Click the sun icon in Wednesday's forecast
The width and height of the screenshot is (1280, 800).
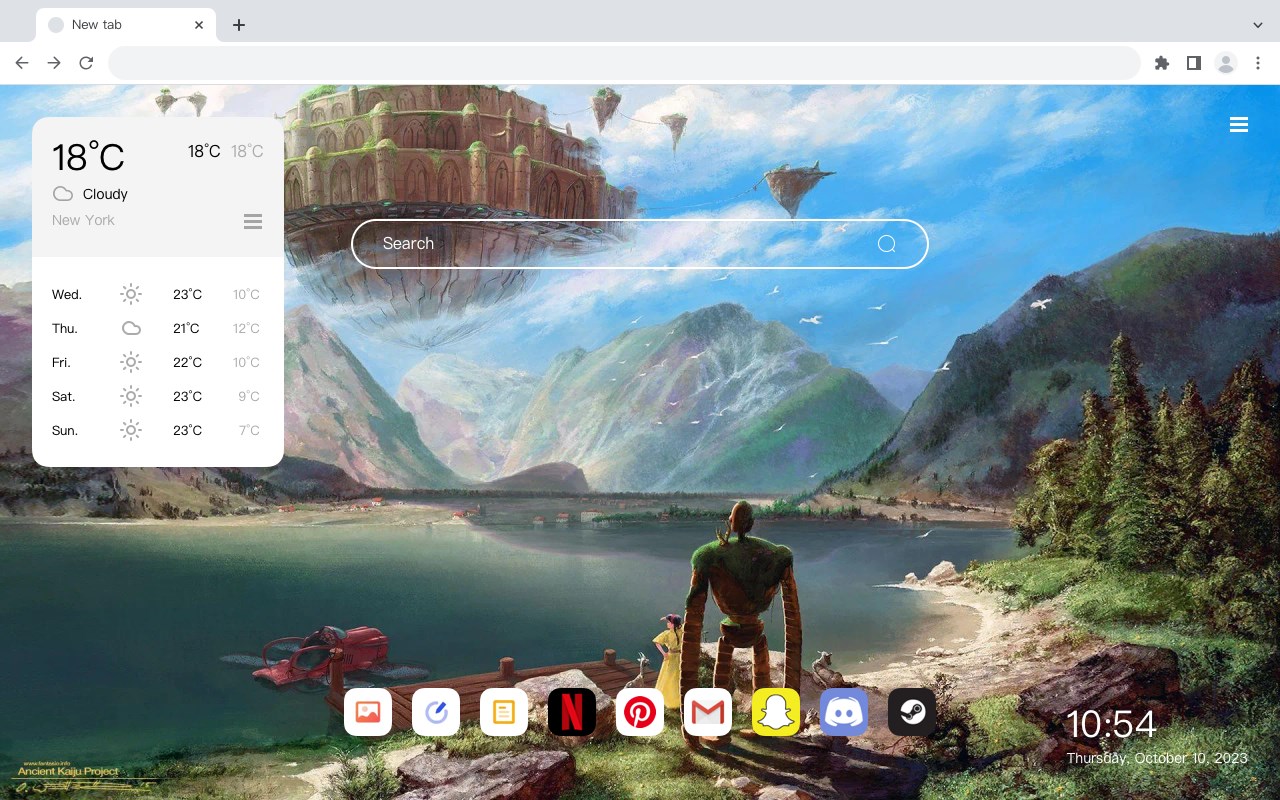[x=131, y=294]
